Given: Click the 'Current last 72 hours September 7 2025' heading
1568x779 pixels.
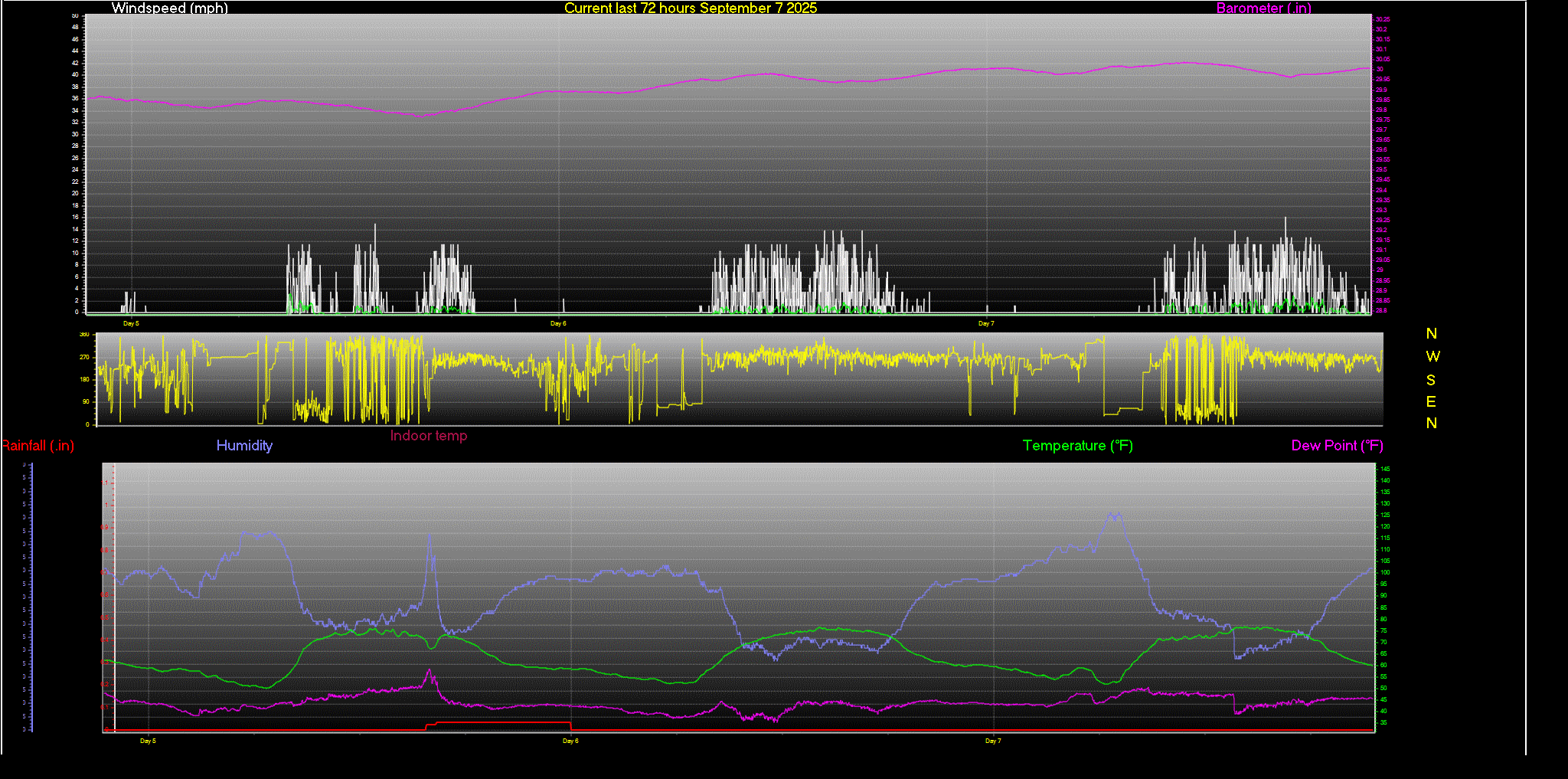Looking at the screenshot, I should (691, 8).
